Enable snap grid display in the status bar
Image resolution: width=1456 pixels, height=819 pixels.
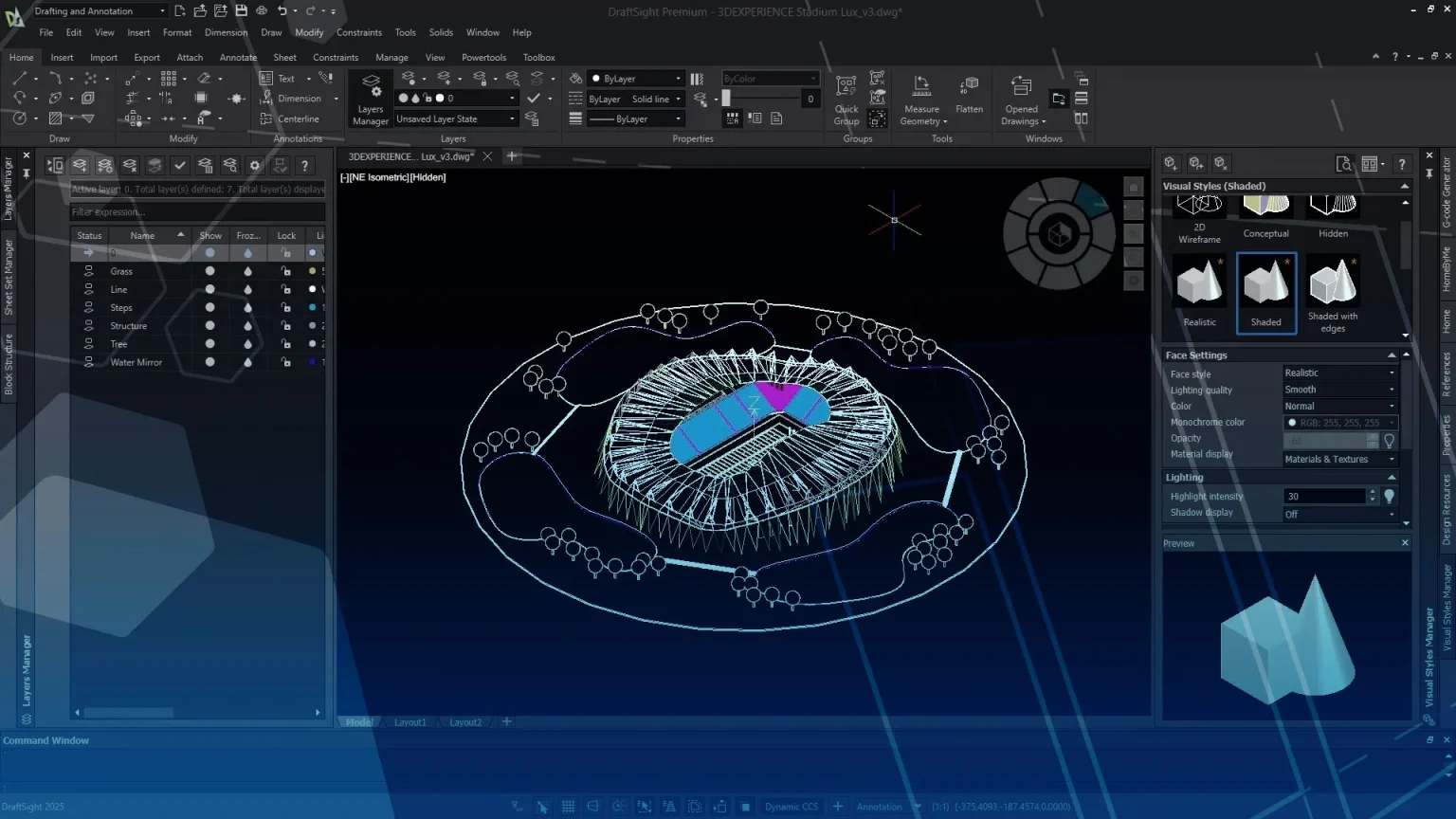[x=568, y=805]
